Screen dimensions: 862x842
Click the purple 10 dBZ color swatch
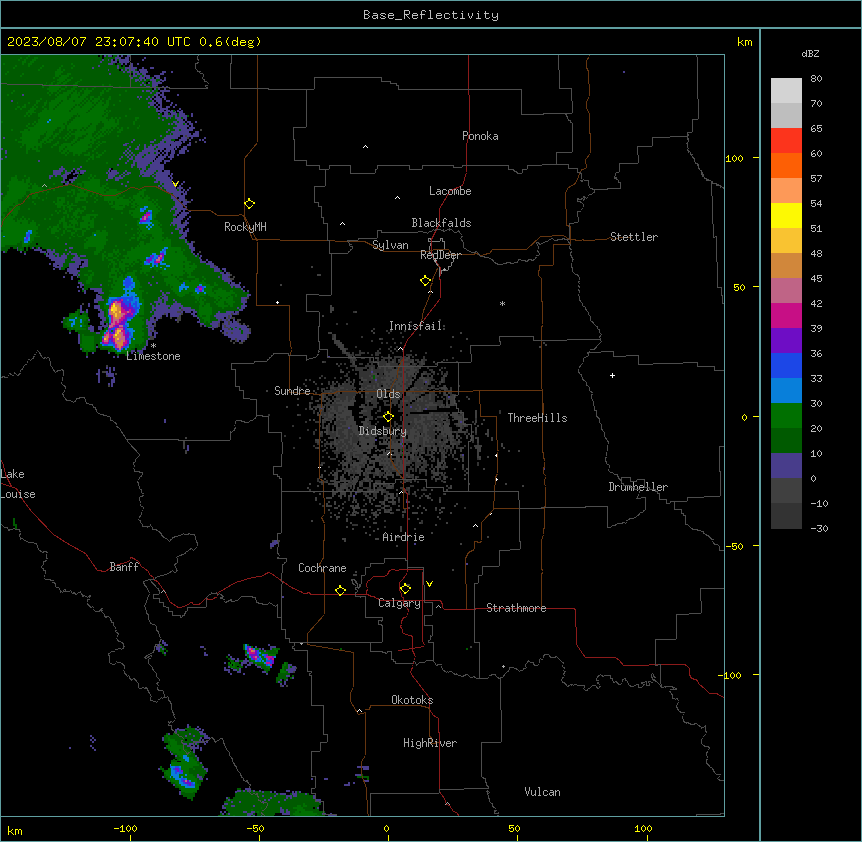tap(786, 466)
